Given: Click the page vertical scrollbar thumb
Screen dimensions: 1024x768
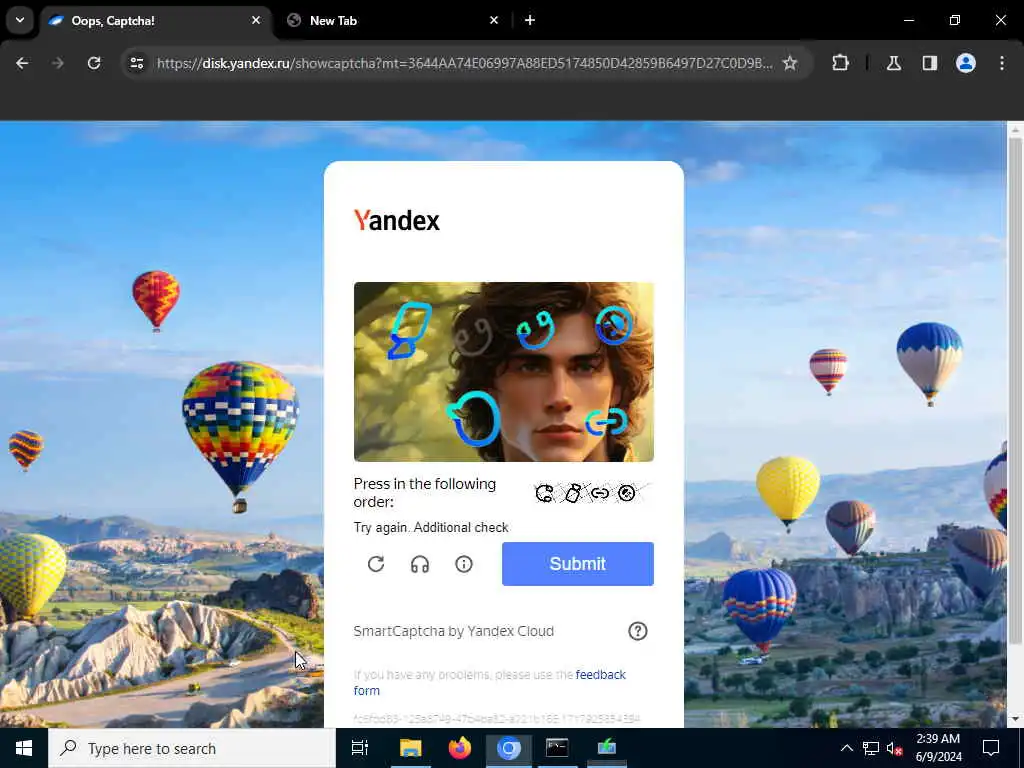Looking at the screenshot, I should click(x=1015, y=391).
